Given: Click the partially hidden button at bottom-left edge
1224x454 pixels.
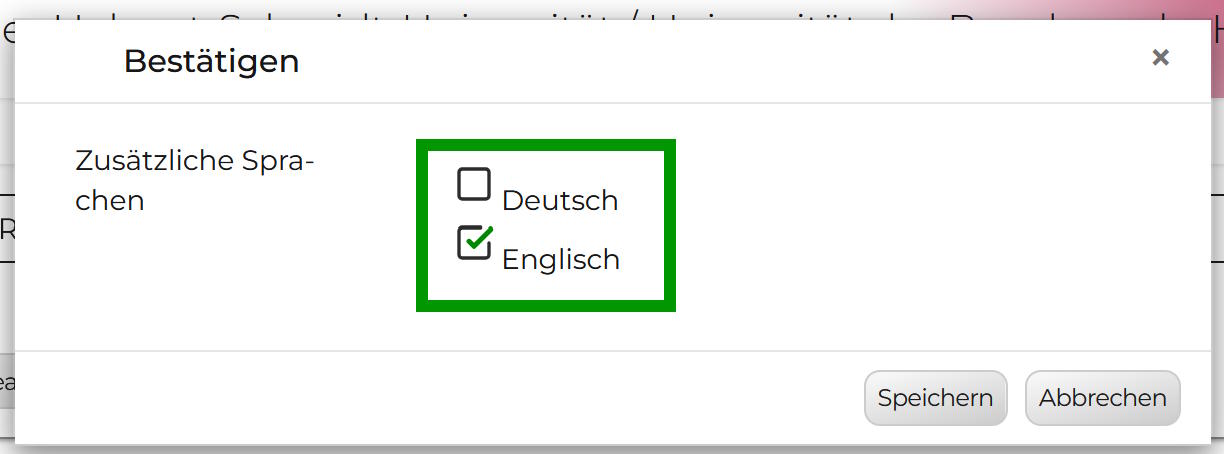Looking at the screenshot, I should [6, 383].
